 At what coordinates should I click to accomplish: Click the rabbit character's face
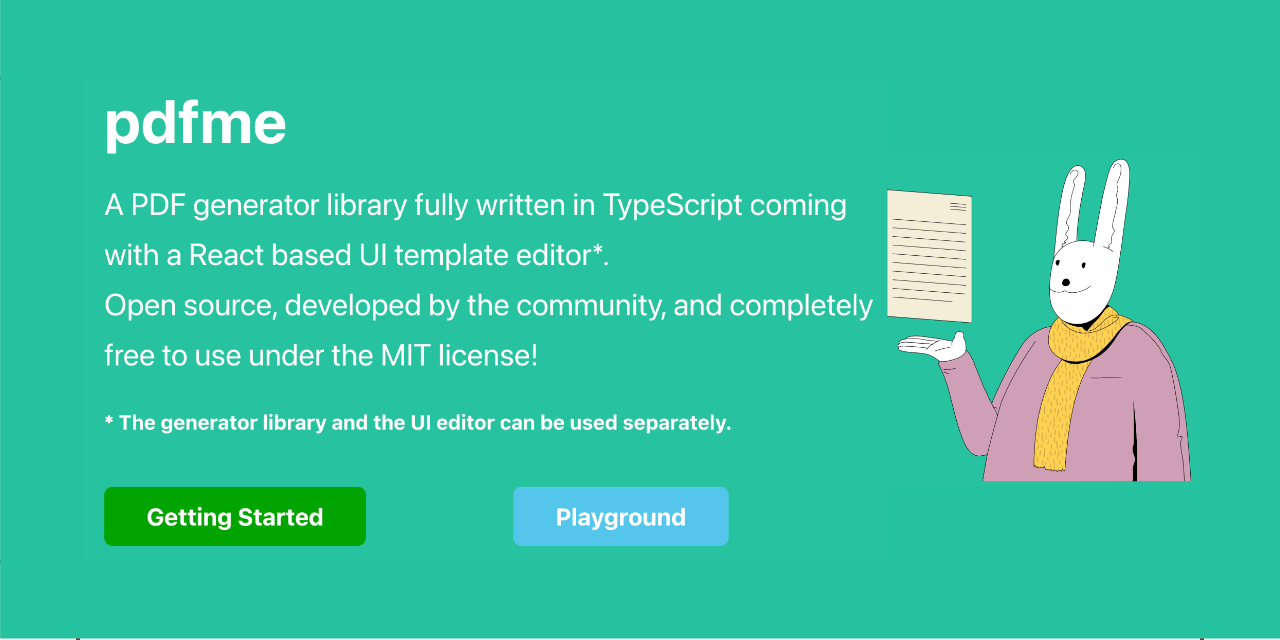pyautogui.click(x=1080, y=281)
